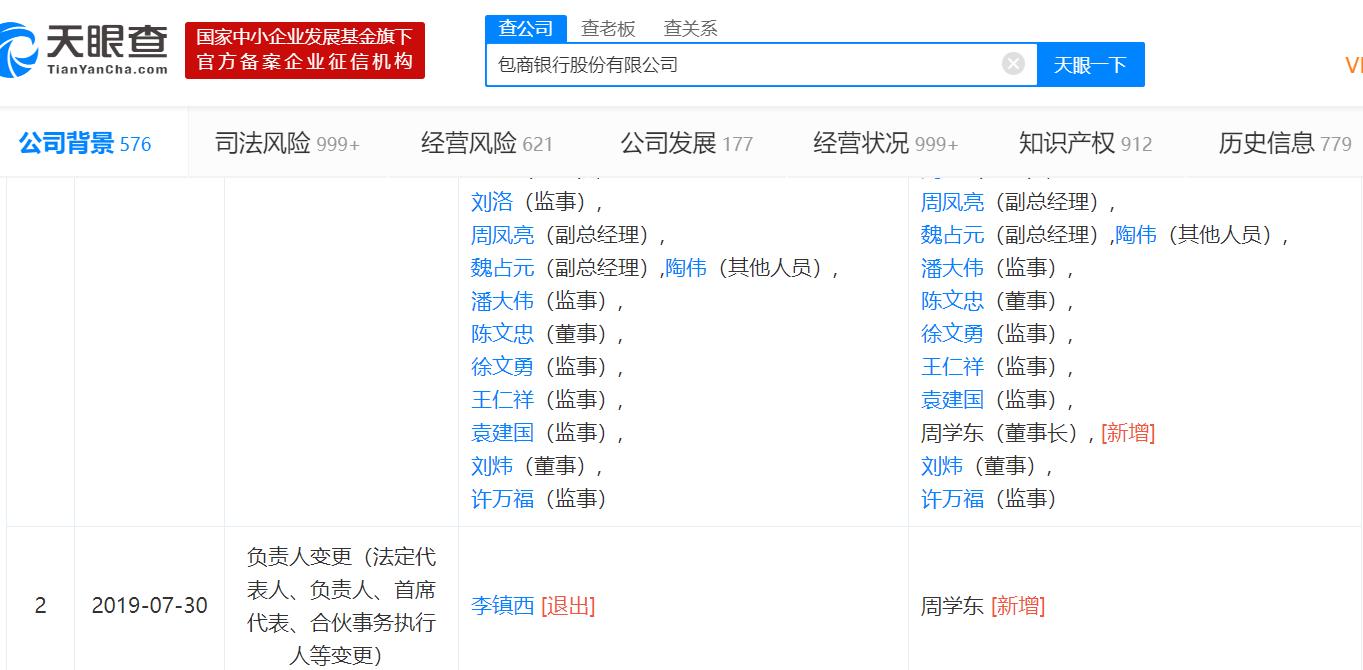
Task: Click 许万福 in the list with 周学东（董事长）
Action: tap(953, 499)
